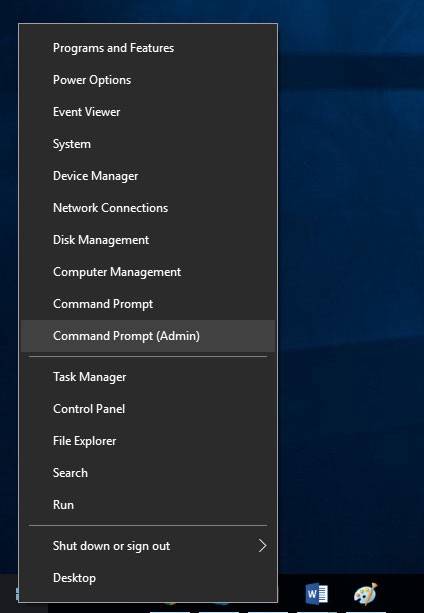Image resolution: width=424 pixels, height=613 pixels.
Task: Start Task Manager
Action: tap(148, 377)
